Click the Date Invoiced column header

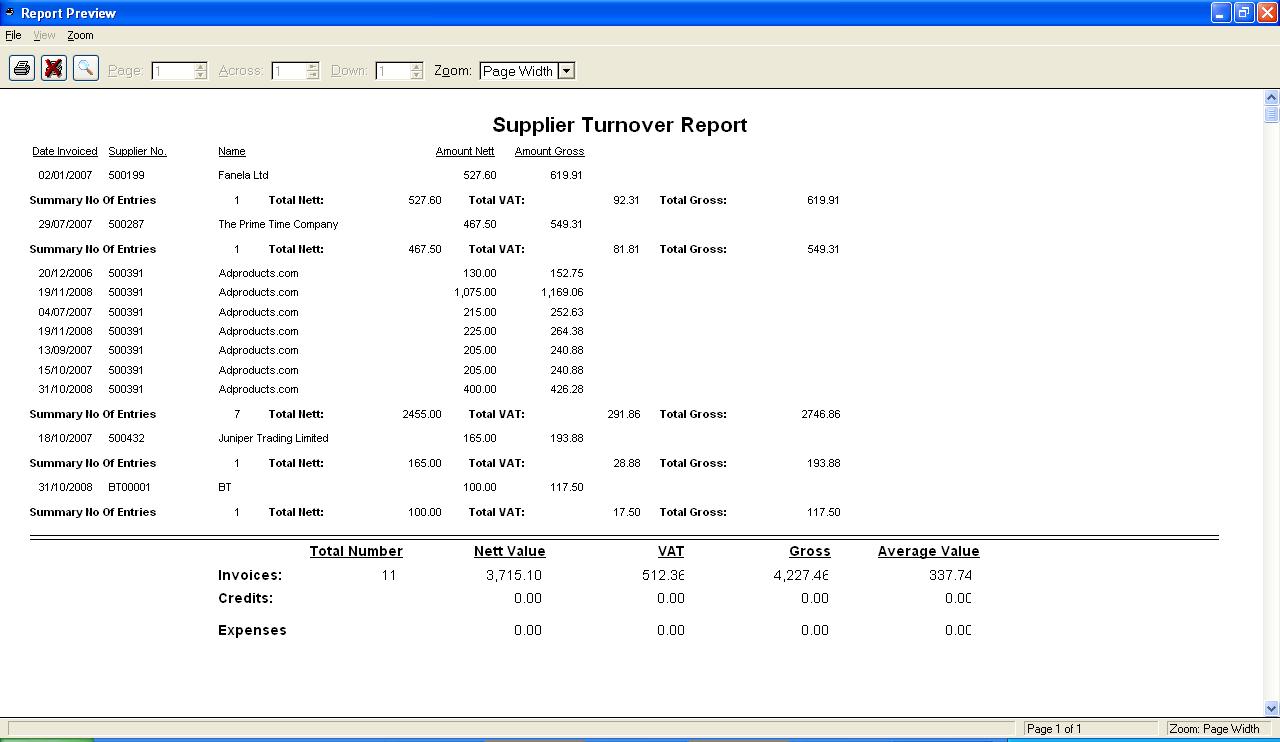[x=65, y=152]
